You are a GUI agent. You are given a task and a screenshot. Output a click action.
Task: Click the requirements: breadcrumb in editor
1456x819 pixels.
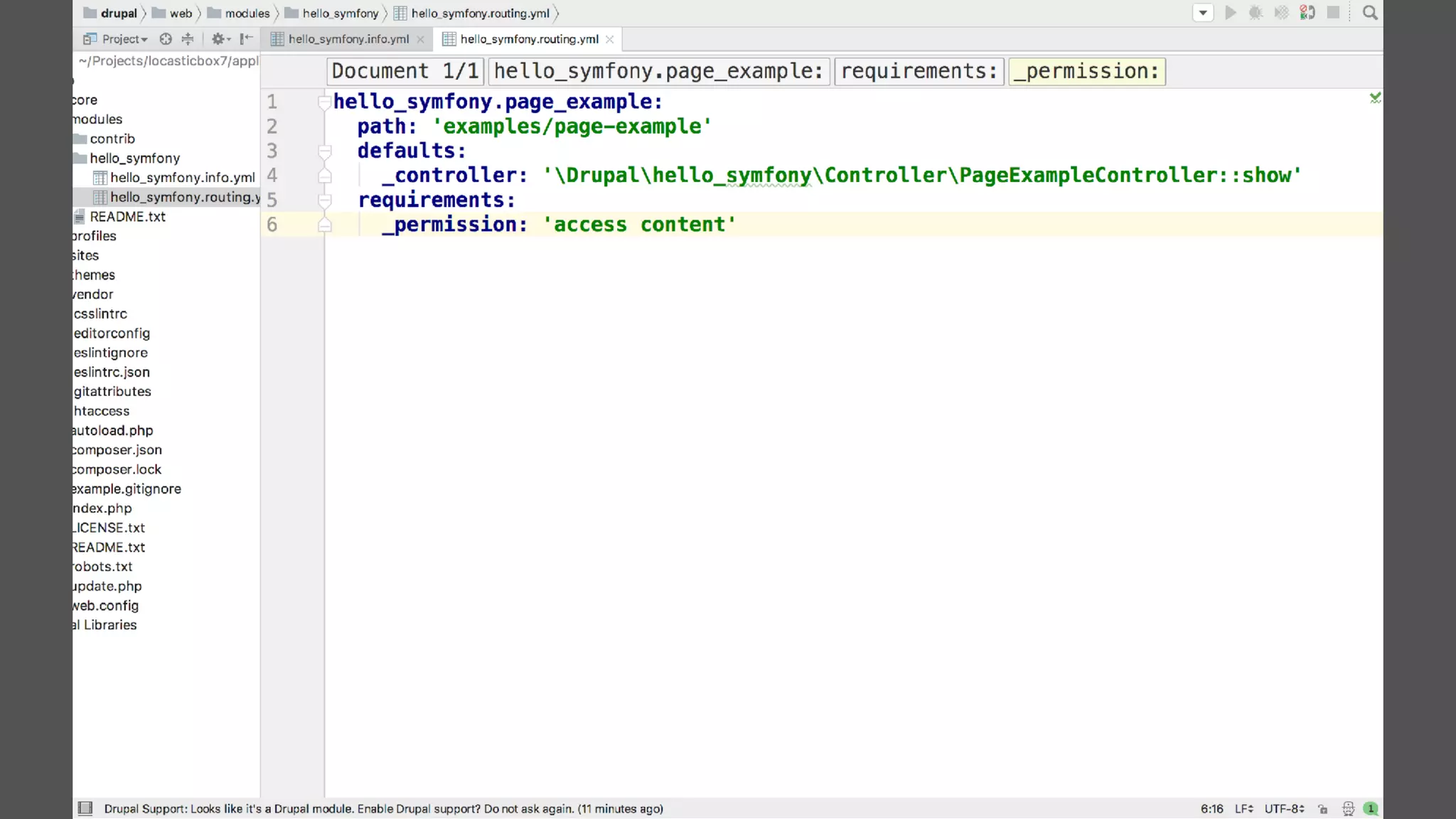tap(919, 71)
